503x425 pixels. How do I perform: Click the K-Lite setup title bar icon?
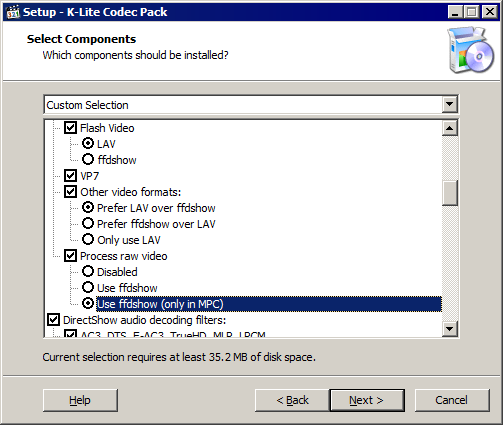(13, 12)
